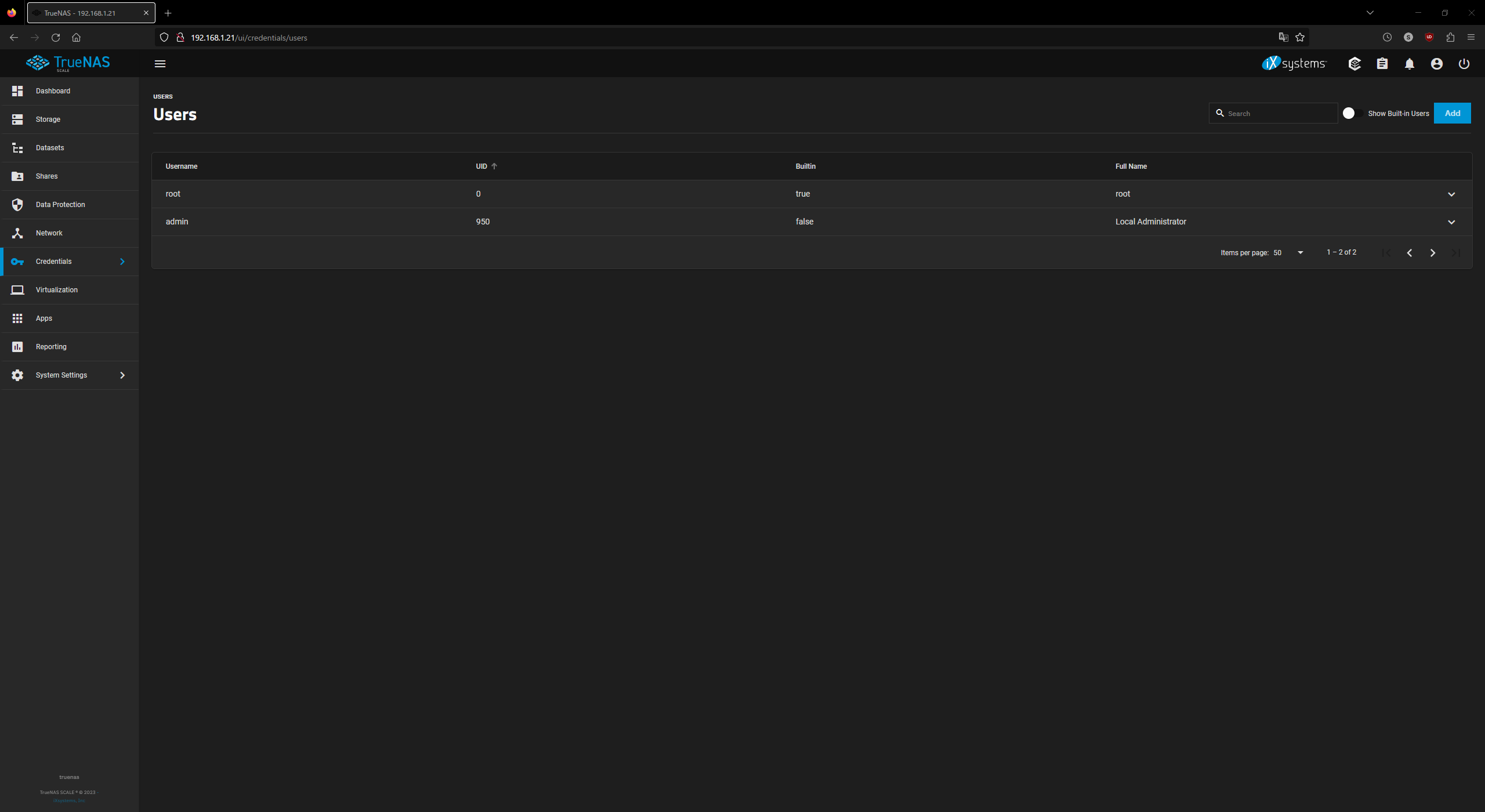Viewport: 1485px width, 812px height.
Task: Open the Items per page dropdown
Action: [x=1299, y=252]
